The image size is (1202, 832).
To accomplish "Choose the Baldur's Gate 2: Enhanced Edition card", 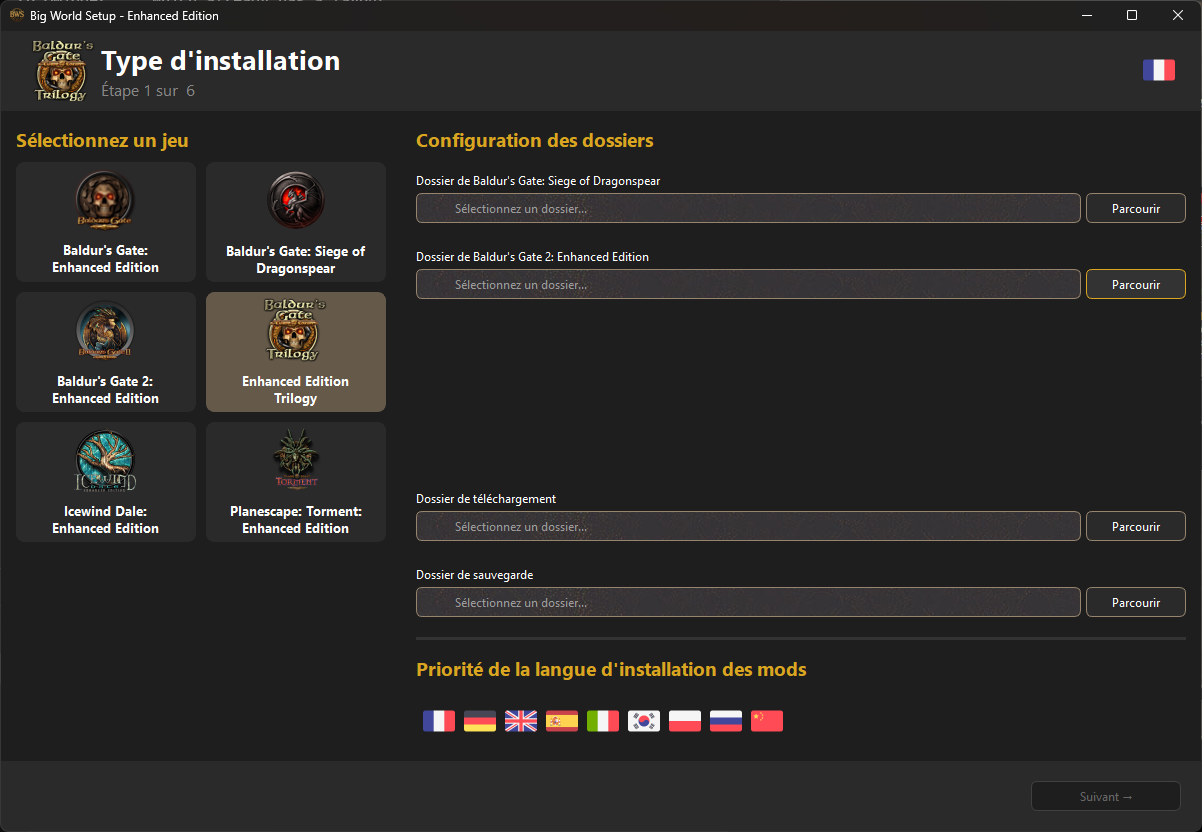I will click(106, 352).
